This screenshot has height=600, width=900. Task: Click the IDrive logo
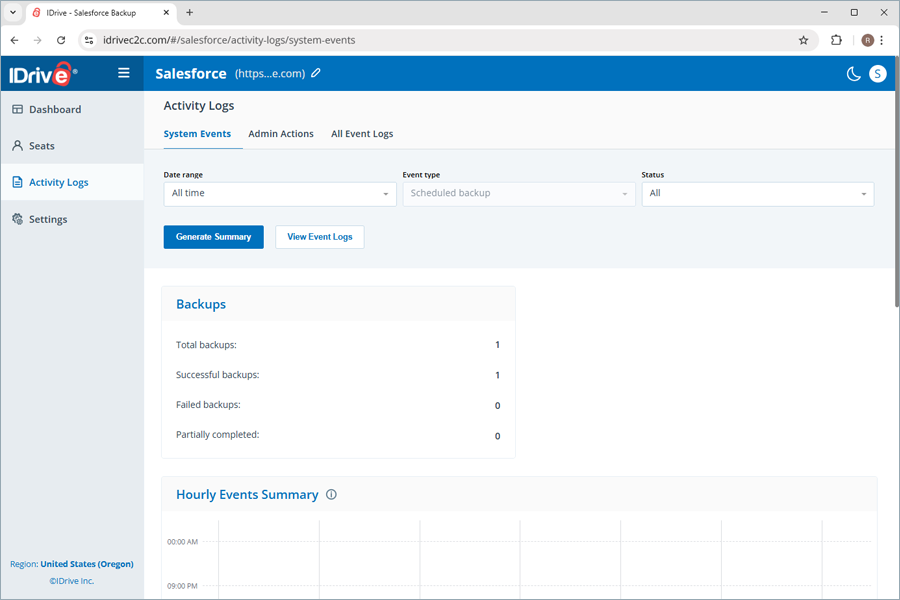tap(42, 74)
